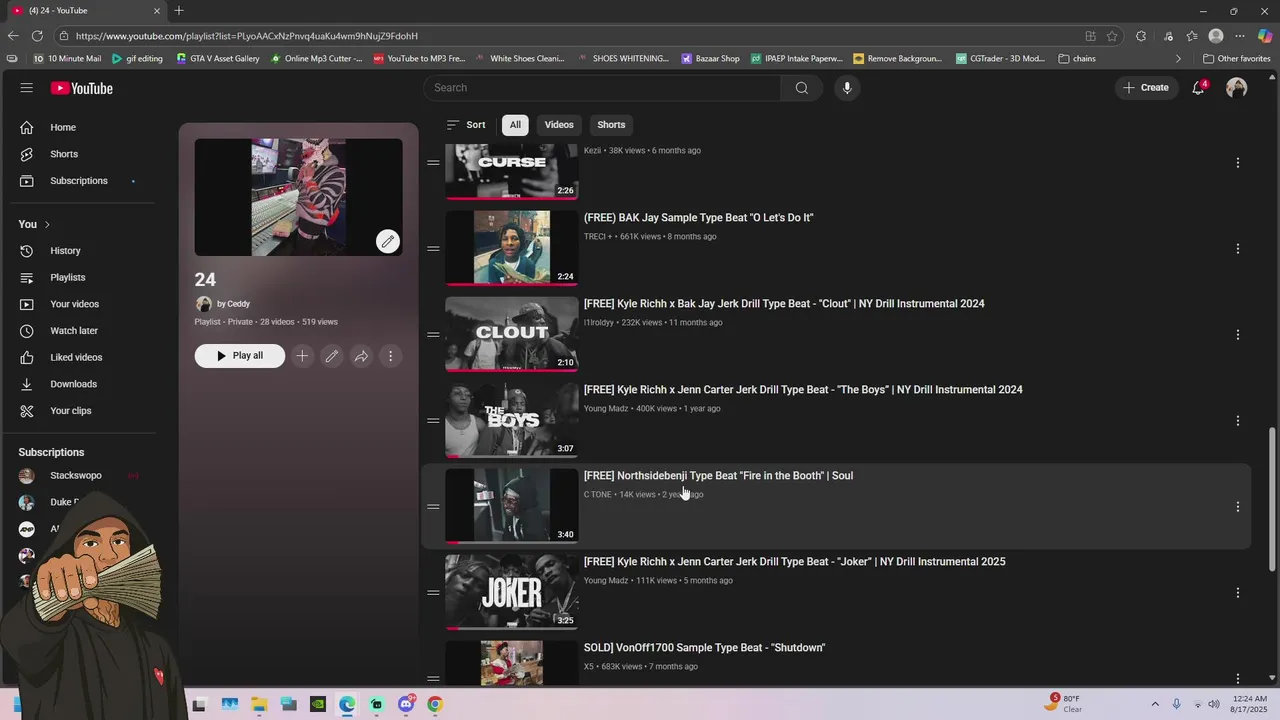Select the All filter chip

[515, 125]
